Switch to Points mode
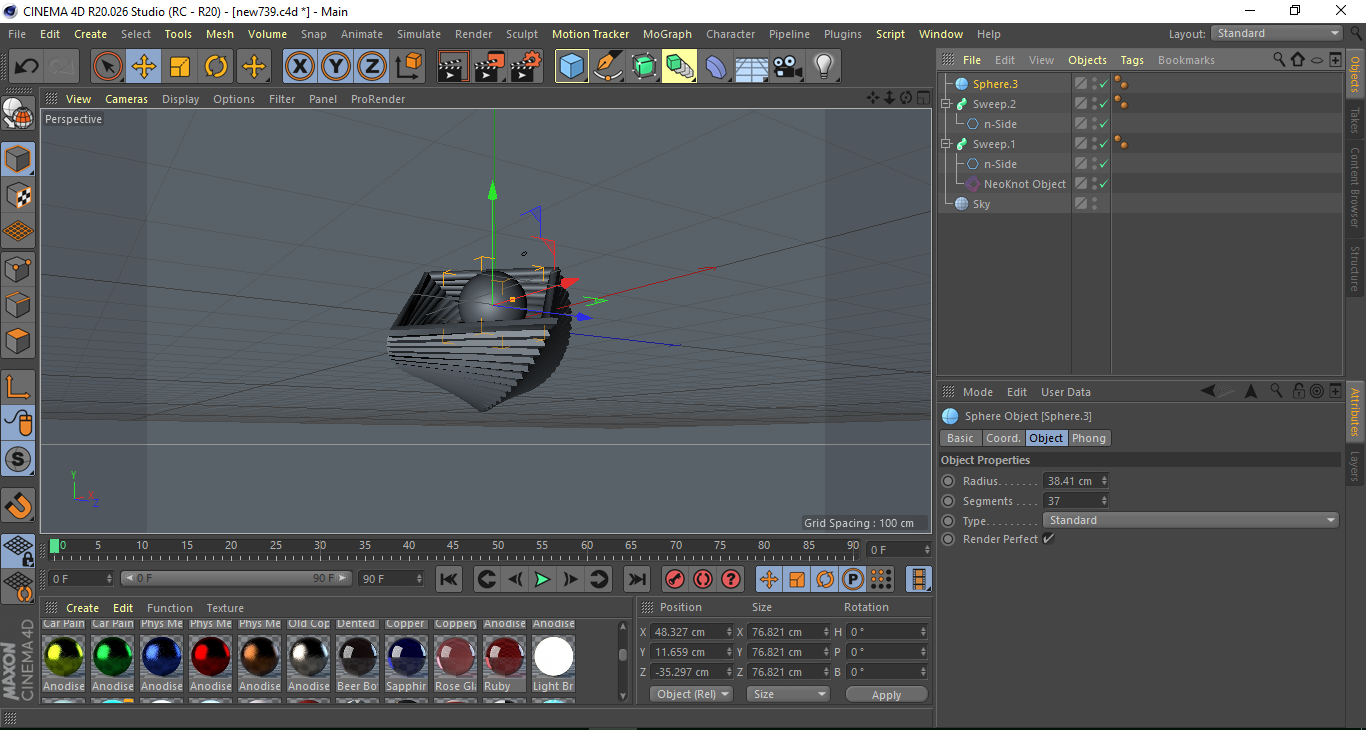Screen dimensions: 1366x730 [x=18, y=268]
